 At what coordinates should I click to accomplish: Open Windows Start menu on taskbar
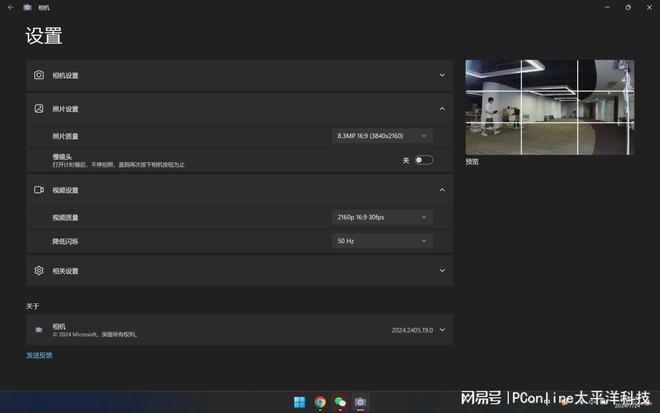[299, 402]
